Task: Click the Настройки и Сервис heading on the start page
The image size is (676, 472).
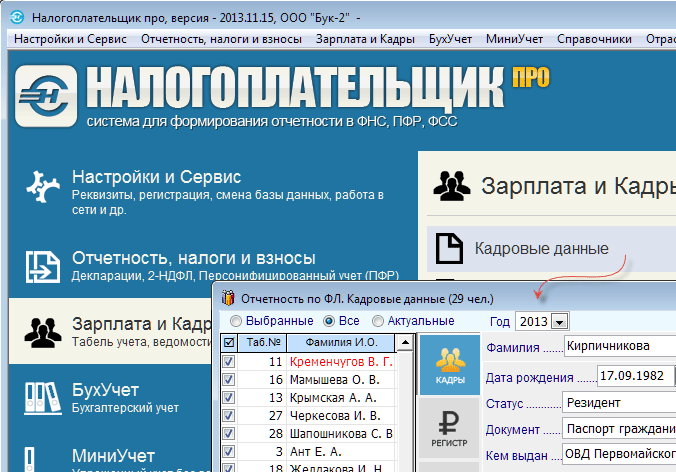Action: [x=156, y=177]
